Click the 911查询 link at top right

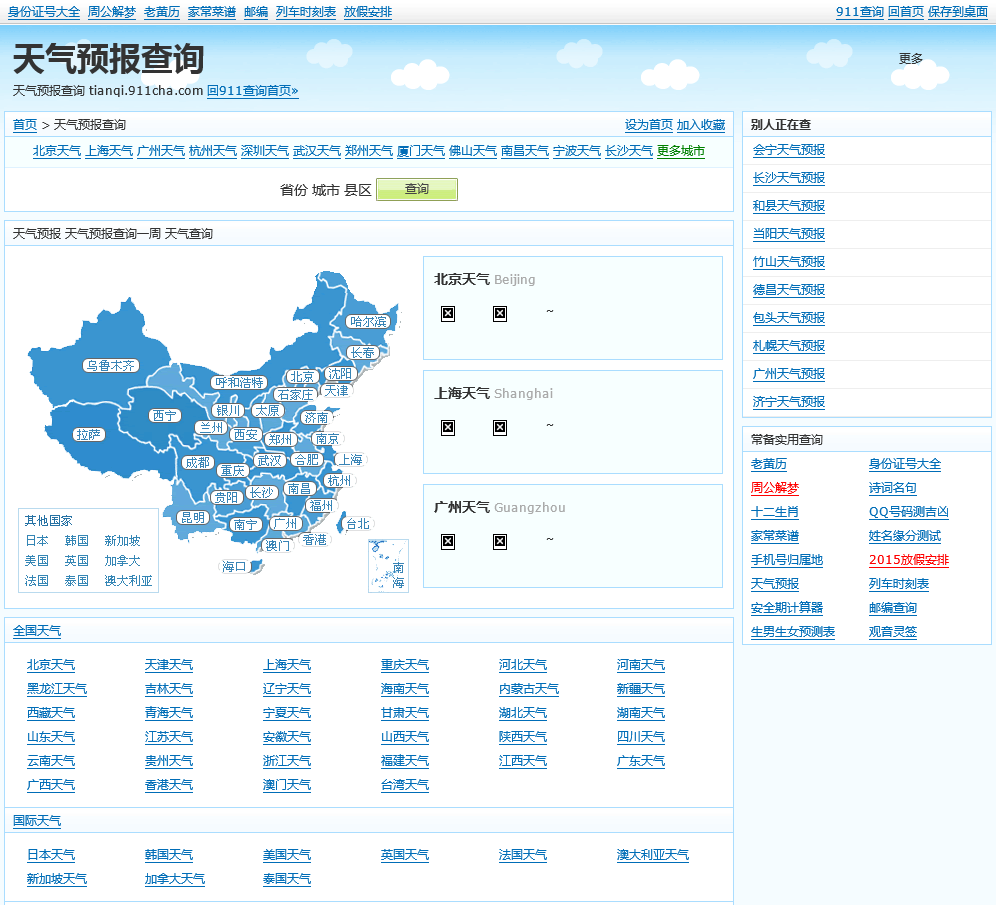(859, 12)
